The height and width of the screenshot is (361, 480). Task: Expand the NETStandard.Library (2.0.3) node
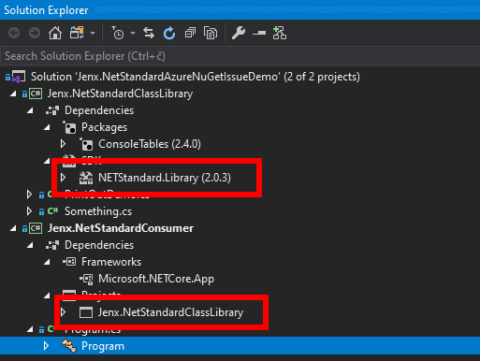point(63,178)
